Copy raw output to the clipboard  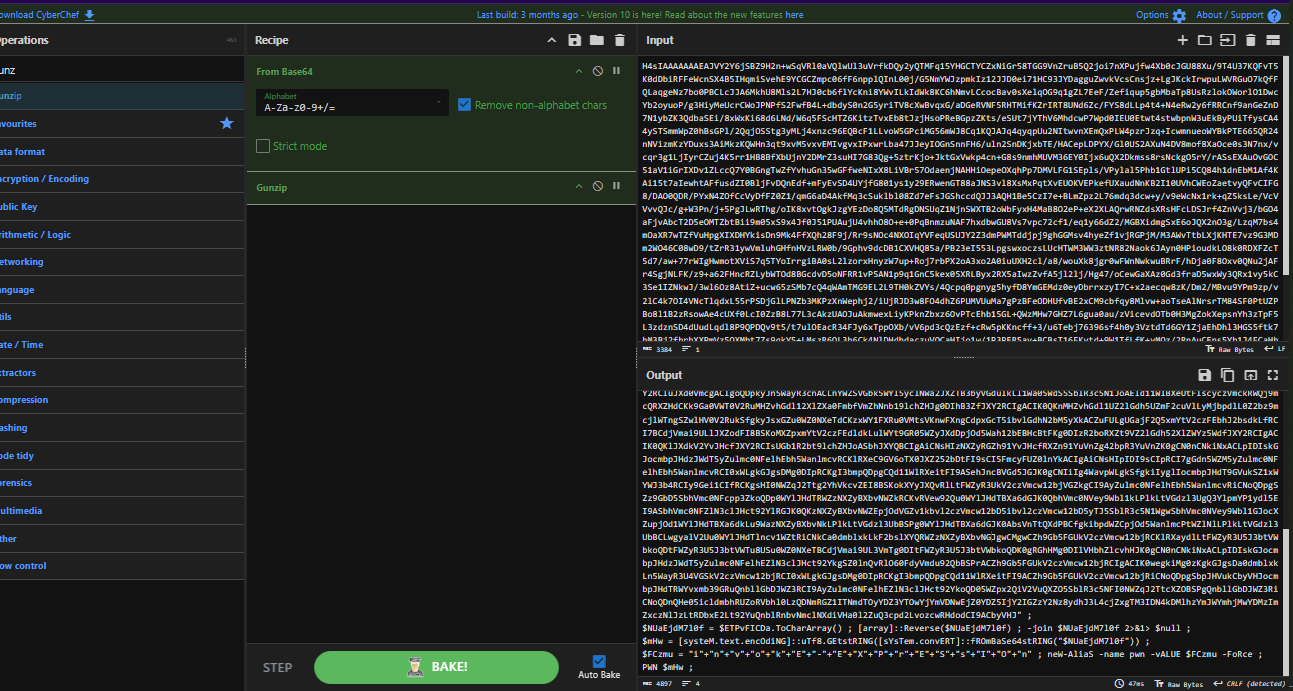click(1227, 375)
